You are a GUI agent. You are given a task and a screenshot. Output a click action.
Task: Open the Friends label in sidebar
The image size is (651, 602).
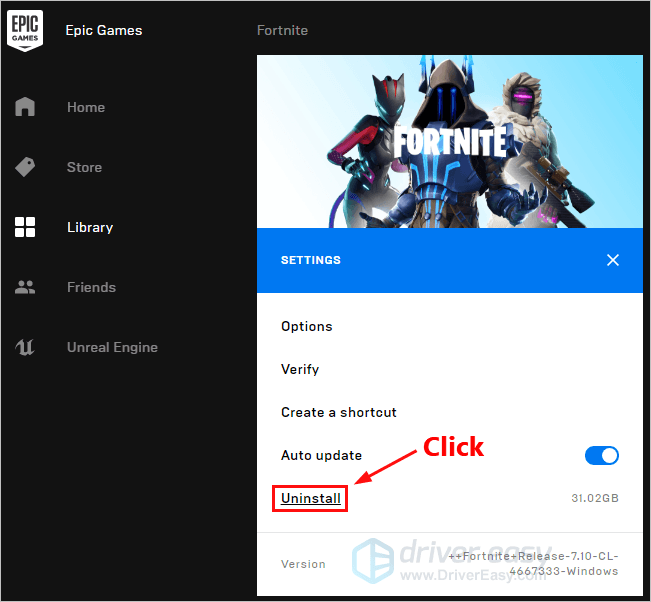(x=91, y=287)
